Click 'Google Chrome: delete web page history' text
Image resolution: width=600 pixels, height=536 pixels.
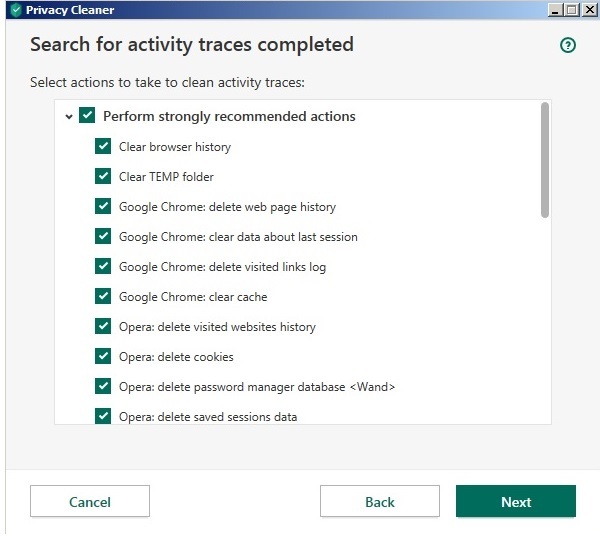click(227, 207)
